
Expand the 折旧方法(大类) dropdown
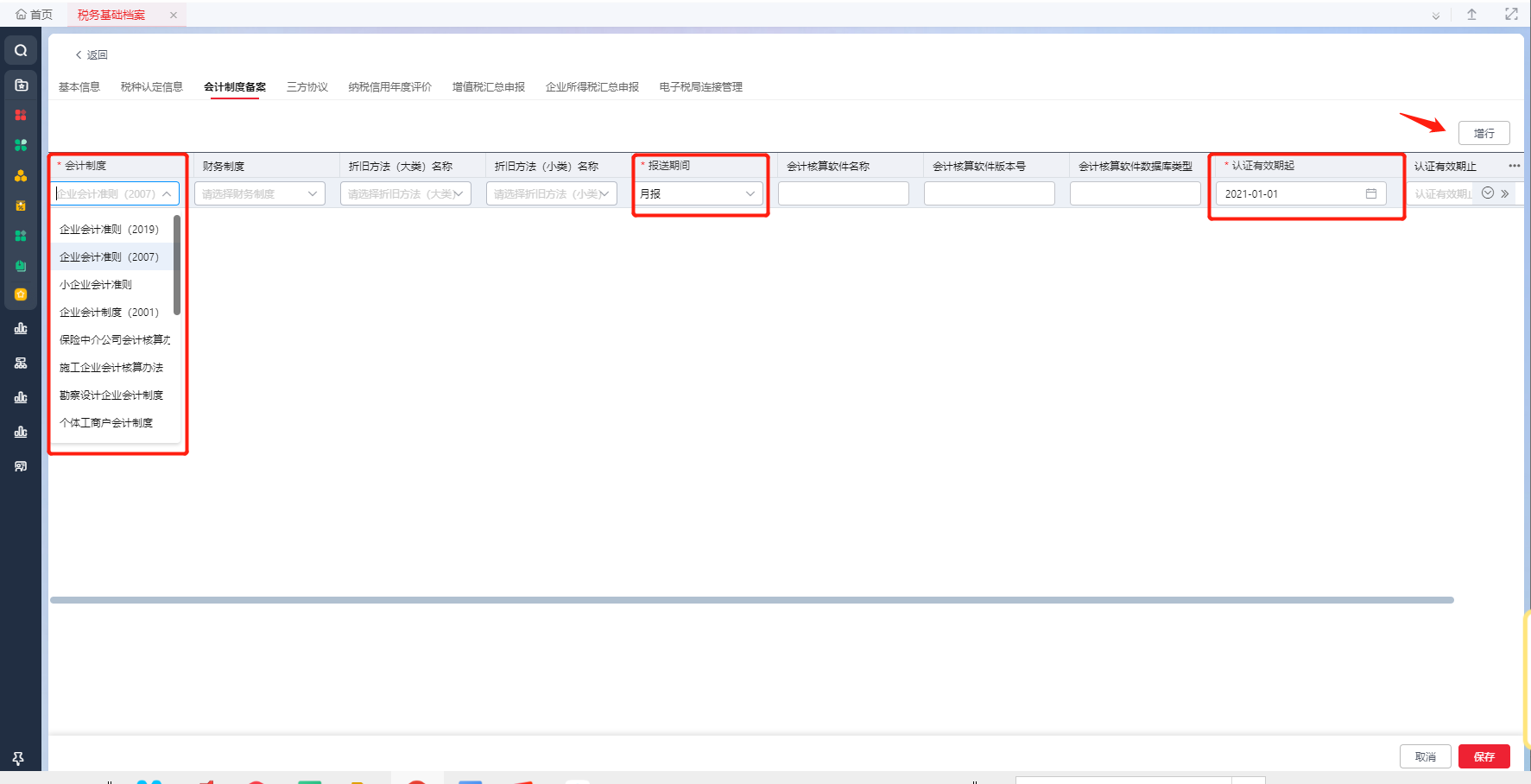point(406,193)
